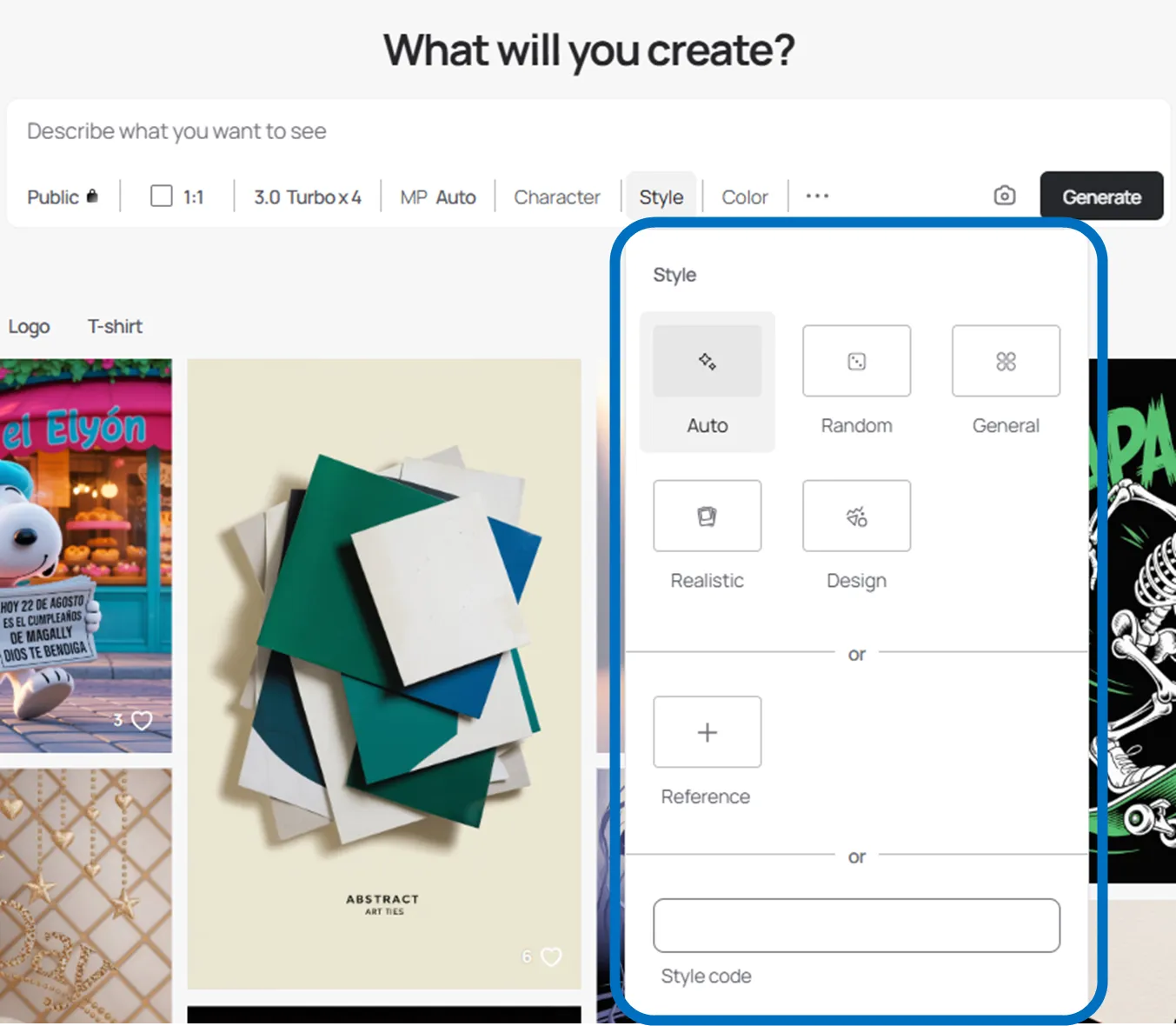The width and height of the screenshot is (1176, 1026).
Task: Open the 1:1 aspect ratio selector
Action: coord(177,197)
